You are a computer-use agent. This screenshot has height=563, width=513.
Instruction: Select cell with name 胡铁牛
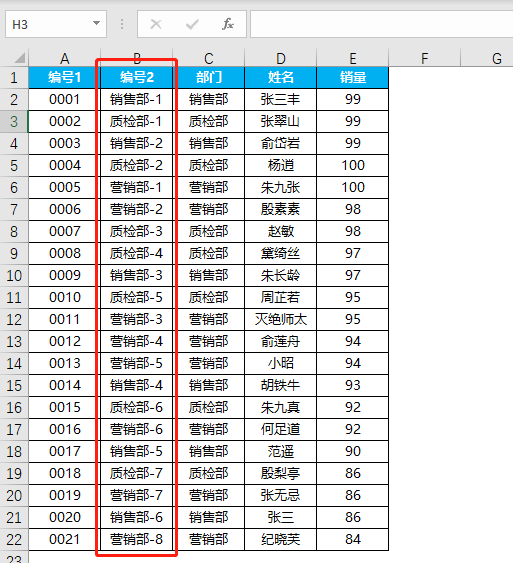[x=281, y=386]
